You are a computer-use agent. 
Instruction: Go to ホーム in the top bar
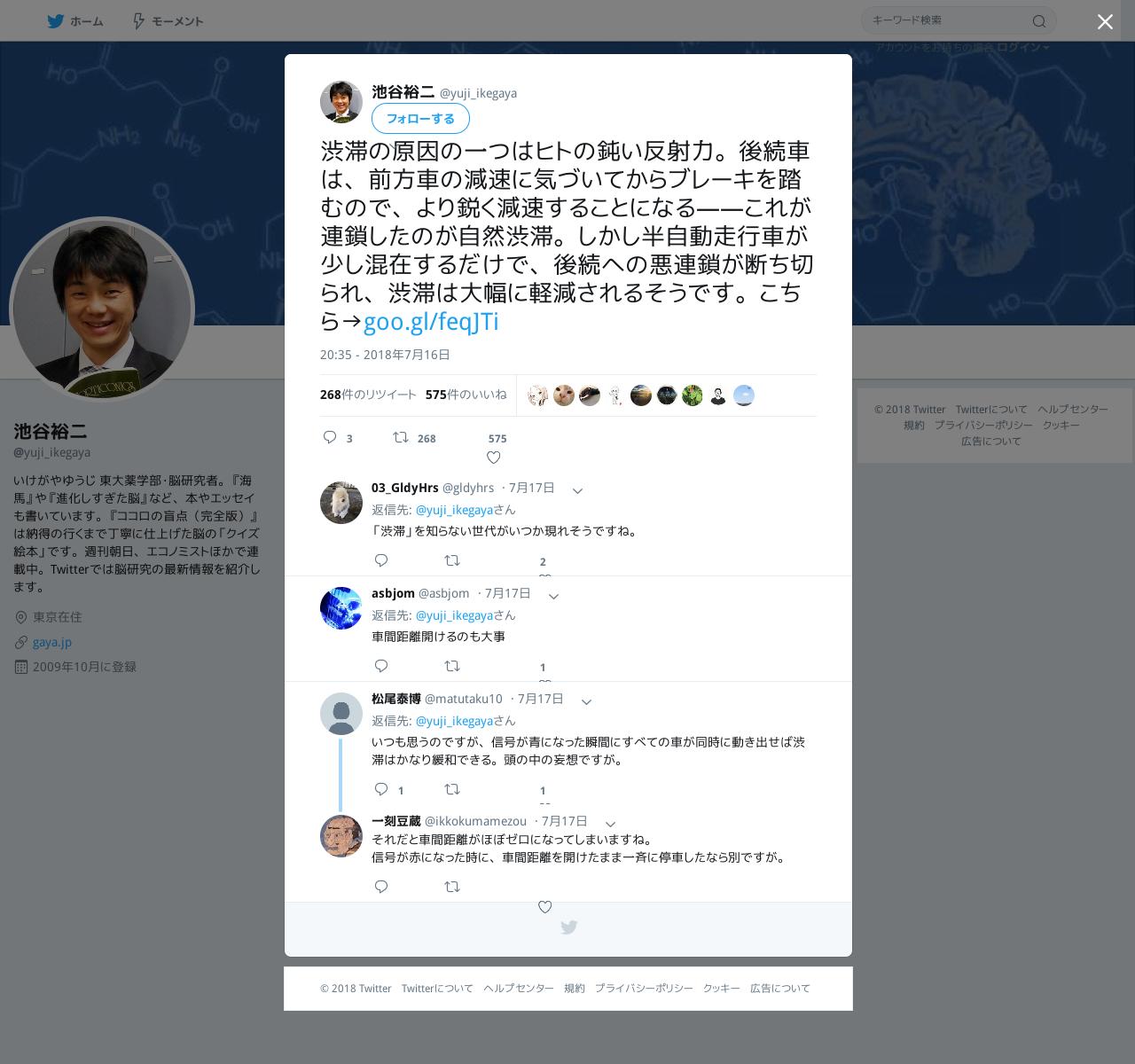(x=75, y=21)
